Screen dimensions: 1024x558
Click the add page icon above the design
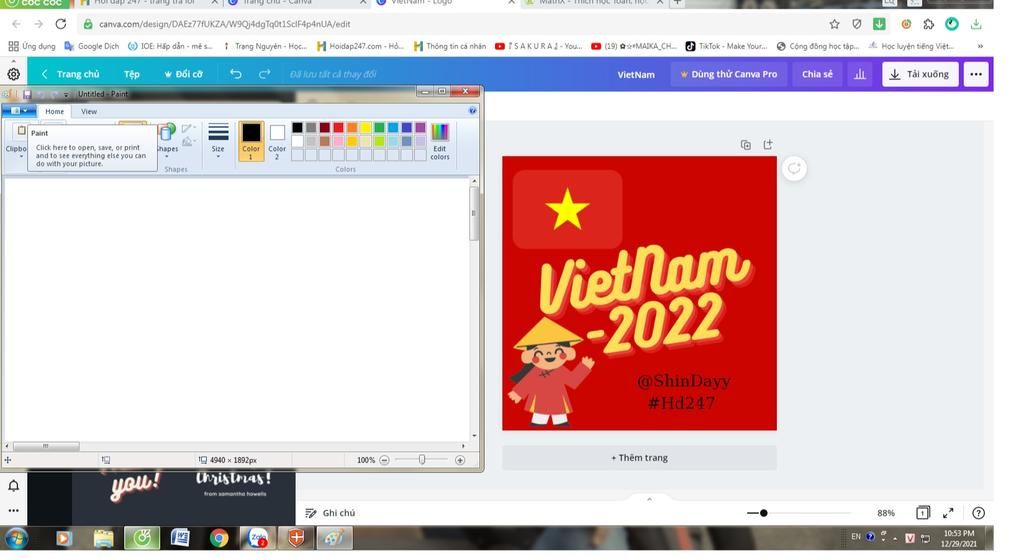(768, 144)
